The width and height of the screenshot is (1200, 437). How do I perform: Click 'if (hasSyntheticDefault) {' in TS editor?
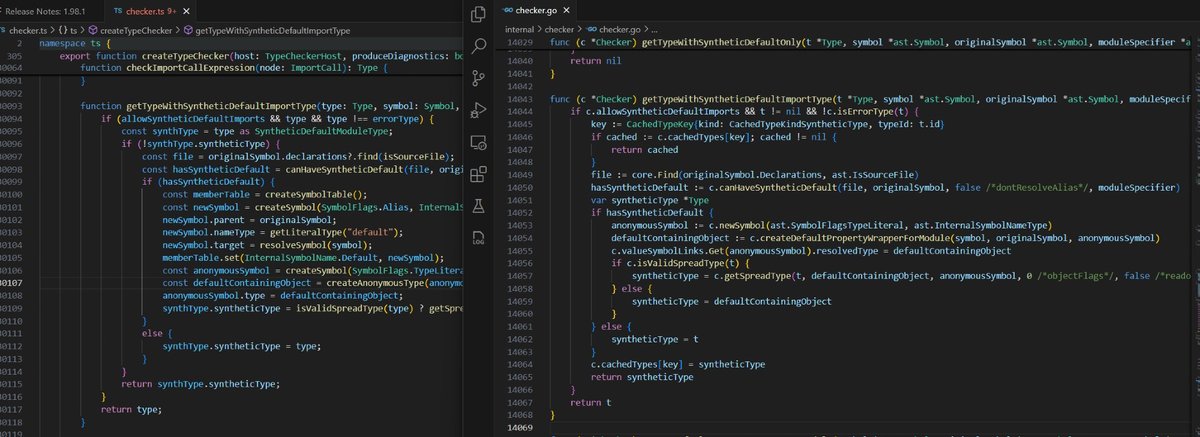click(x=209, y=182)
